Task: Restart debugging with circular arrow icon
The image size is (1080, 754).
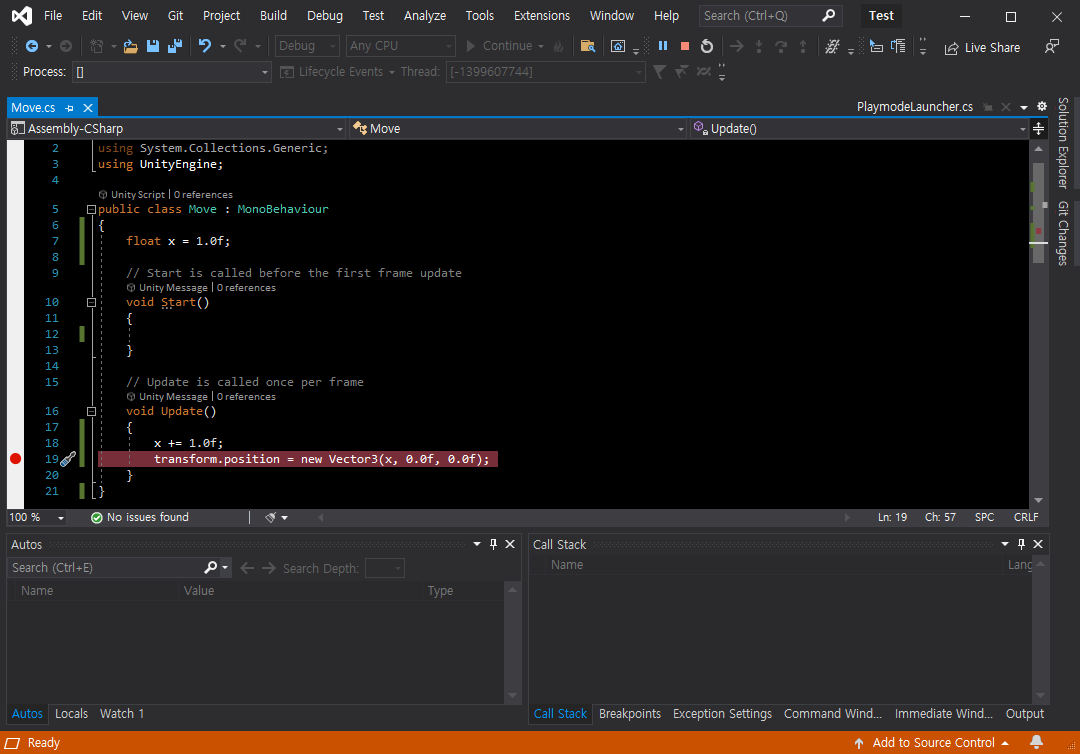Action: tap(707, 46)
